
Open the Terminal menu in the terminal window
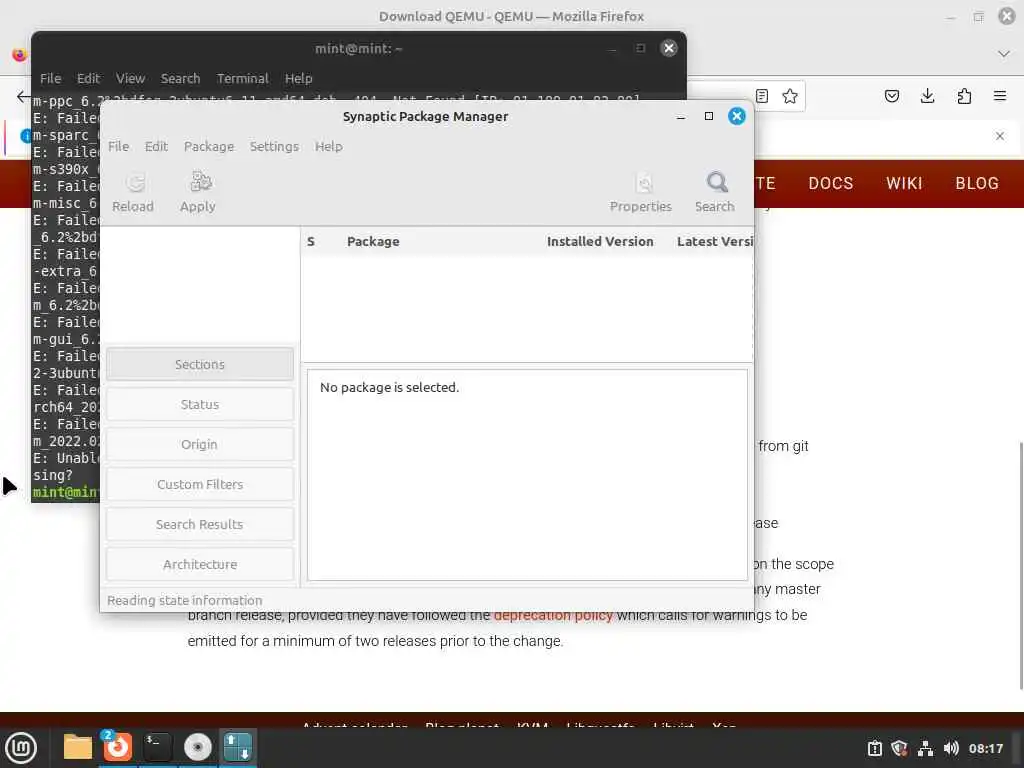click(242, 78)
